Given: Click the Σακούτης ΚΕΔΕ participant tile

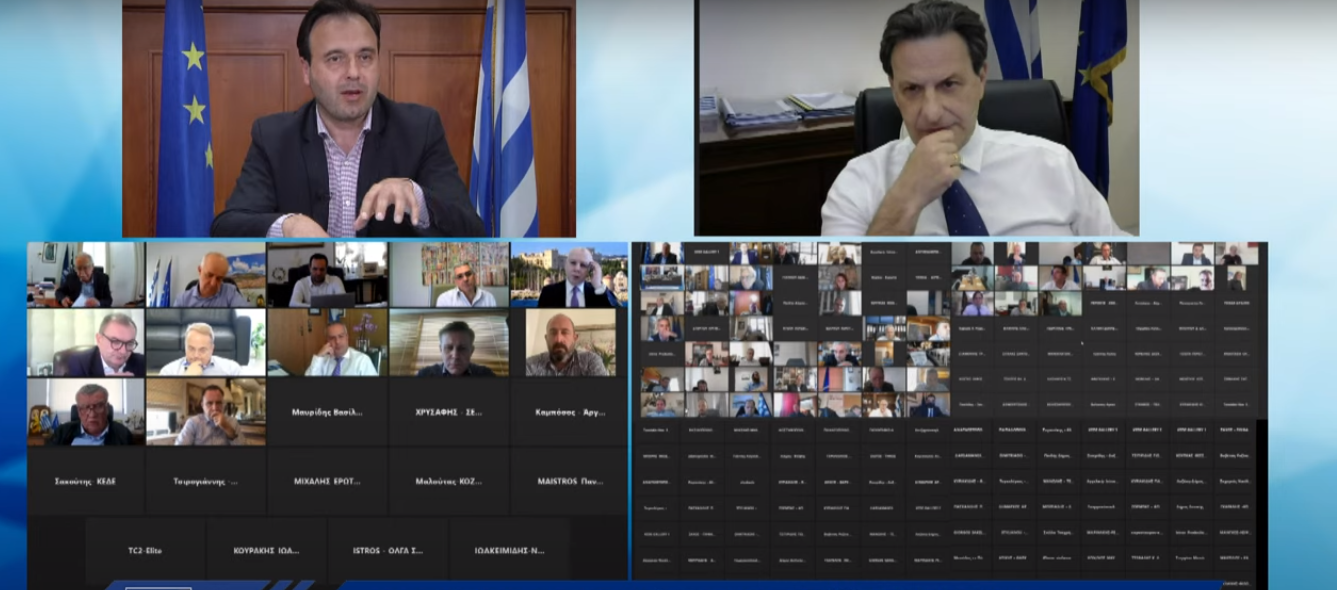Looking at the screenshot, I should [x=85, y=481].
